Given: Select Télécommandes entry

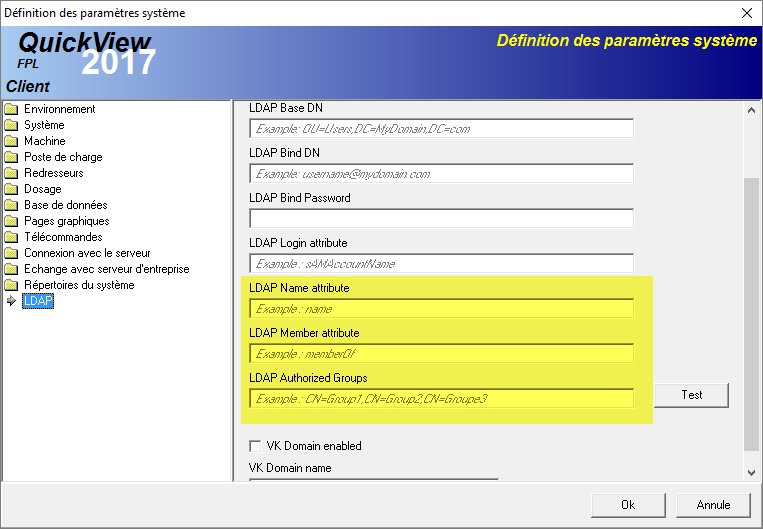Looking at the screenshot, I should pyautogui.click(x=63, y=237).
